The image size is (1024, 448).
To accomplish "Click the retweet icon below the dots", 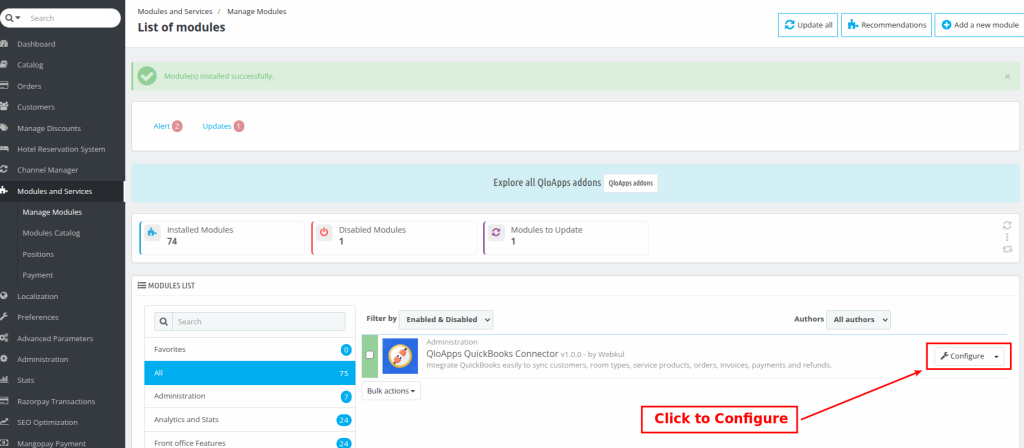I will tap(1007, 249).
